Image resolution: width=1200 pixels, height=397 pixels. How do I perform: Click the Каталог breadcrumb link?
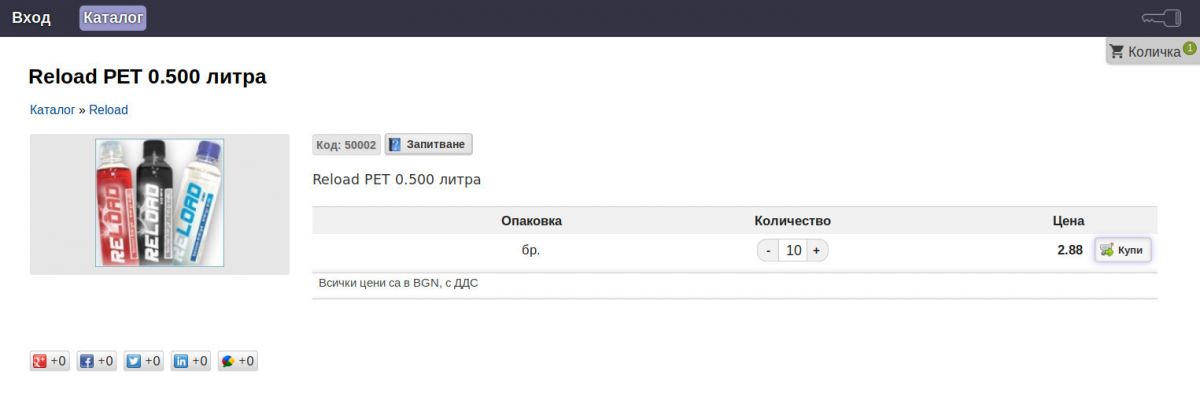[x=52, y=110]
